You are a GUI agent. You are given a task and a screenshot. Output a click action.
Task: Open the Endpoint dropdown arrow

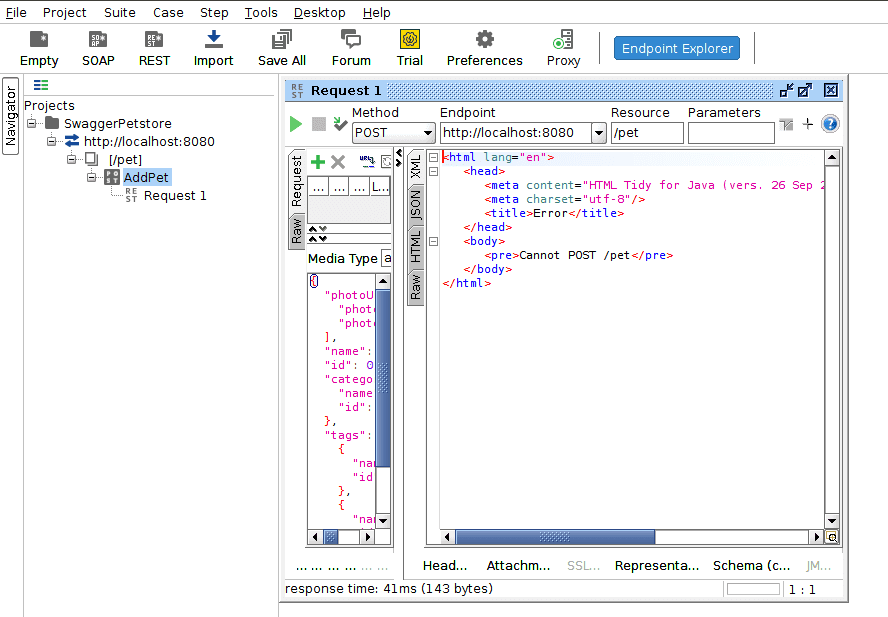pos(597,132)
